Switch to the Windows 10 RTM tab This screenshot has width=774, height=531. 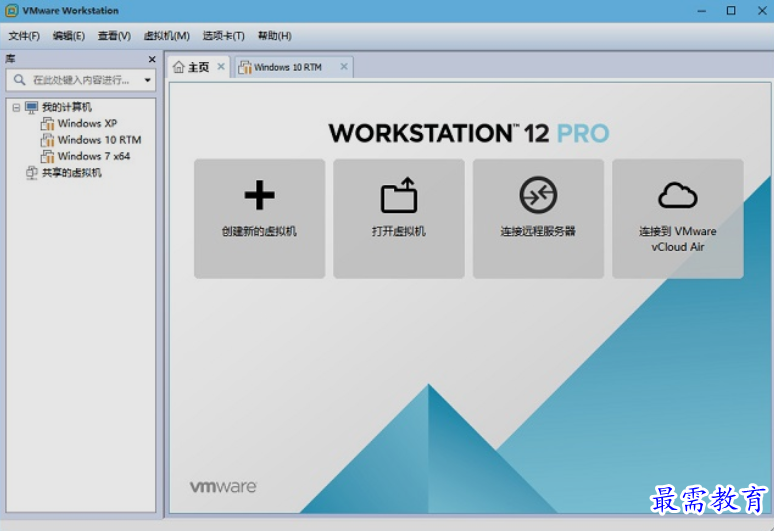(293, 67)
